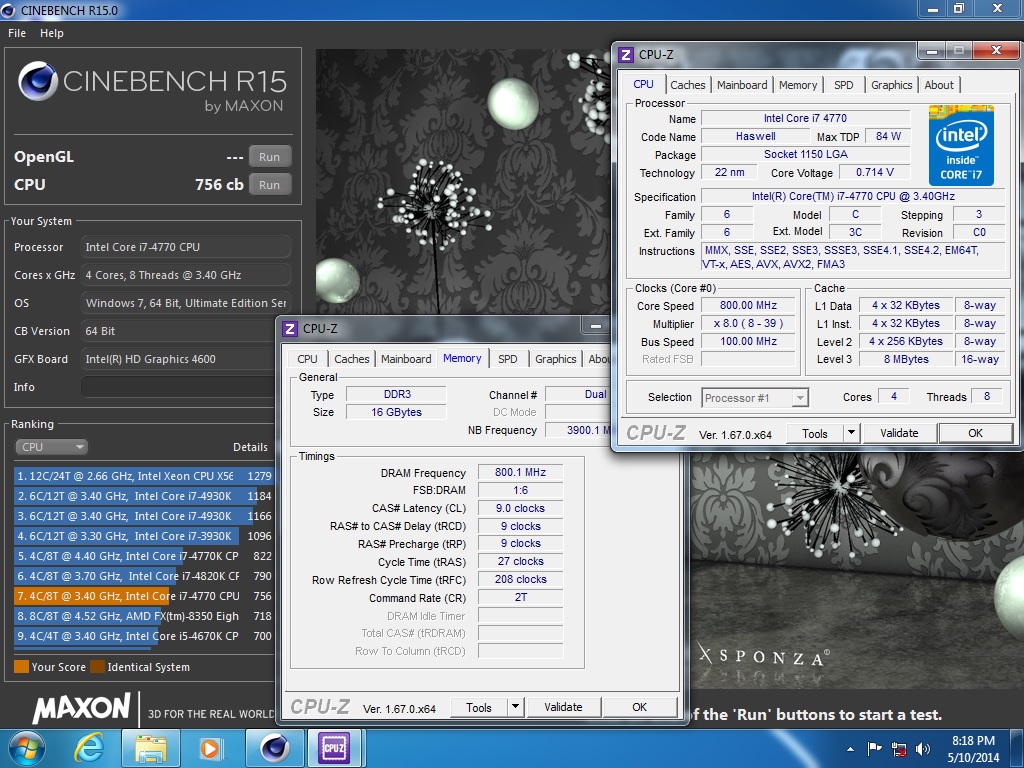The height and width of the screenshot is (768, 1024).
Task: Open Action Center flag icon
Action: (x=874, y=748)
